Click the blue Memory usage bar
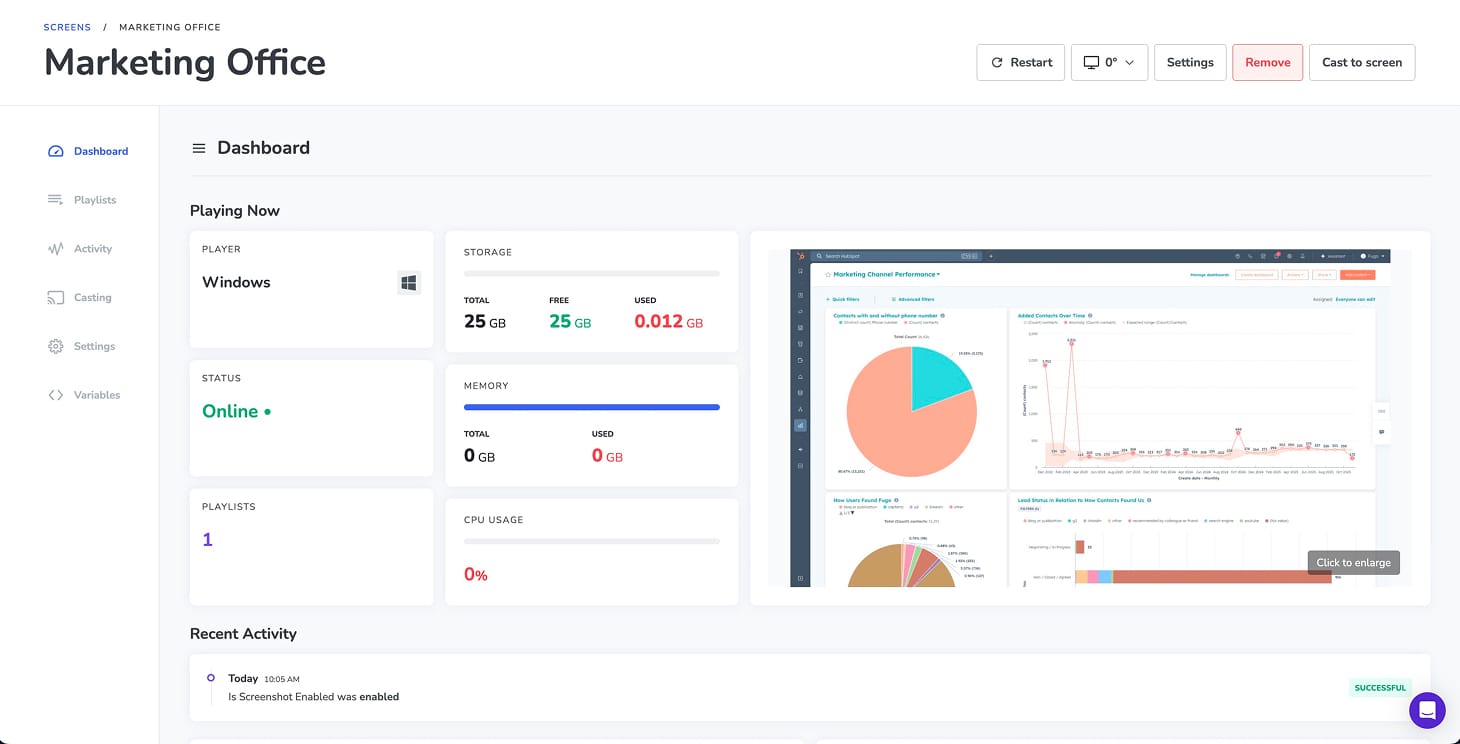Image resolution: width=1460 pixels, height=744 pixels. click(x=591, y=407)
